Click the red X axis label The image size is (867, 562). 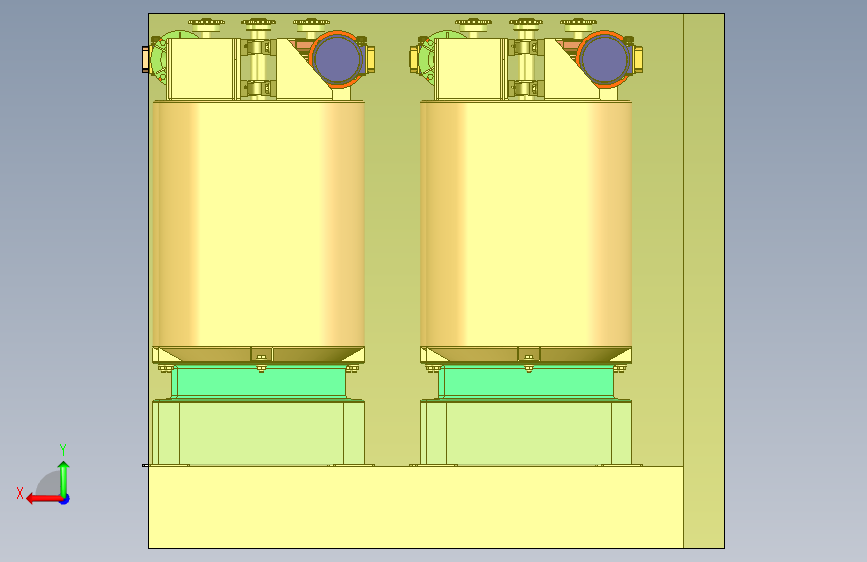[20, 493]
